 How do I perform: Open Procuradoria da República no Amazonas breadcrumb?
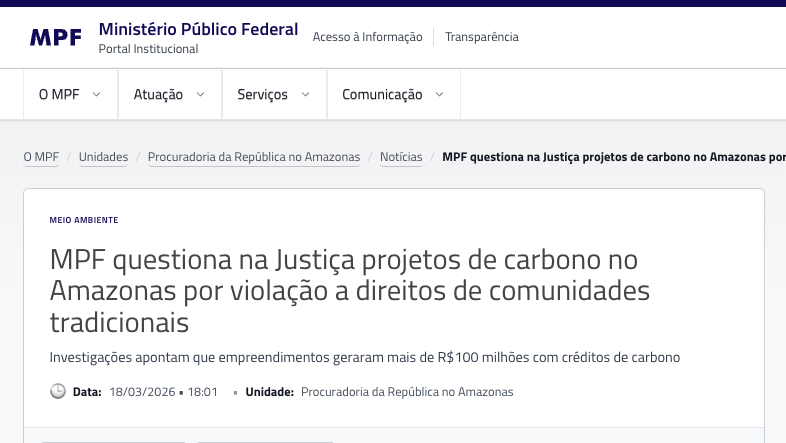[x=254, y=157]
